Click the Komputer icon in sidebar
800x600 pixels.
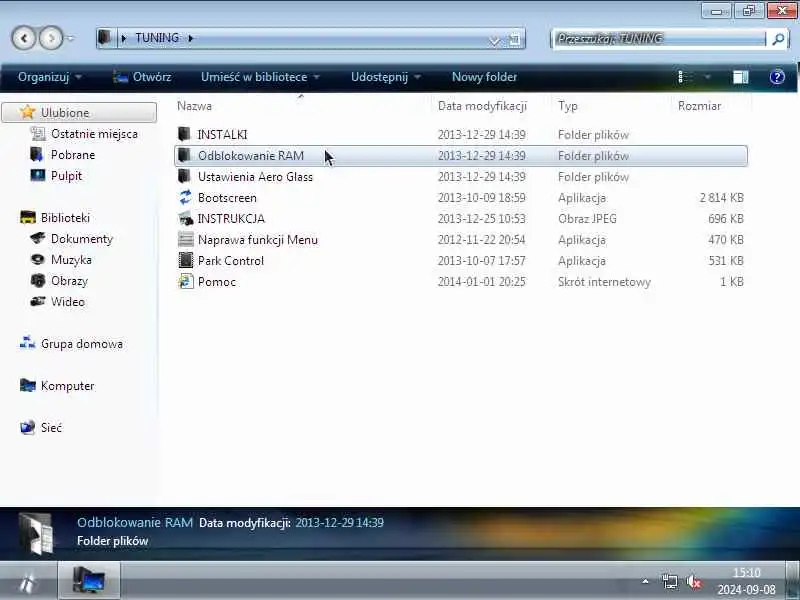coord(28,385)
